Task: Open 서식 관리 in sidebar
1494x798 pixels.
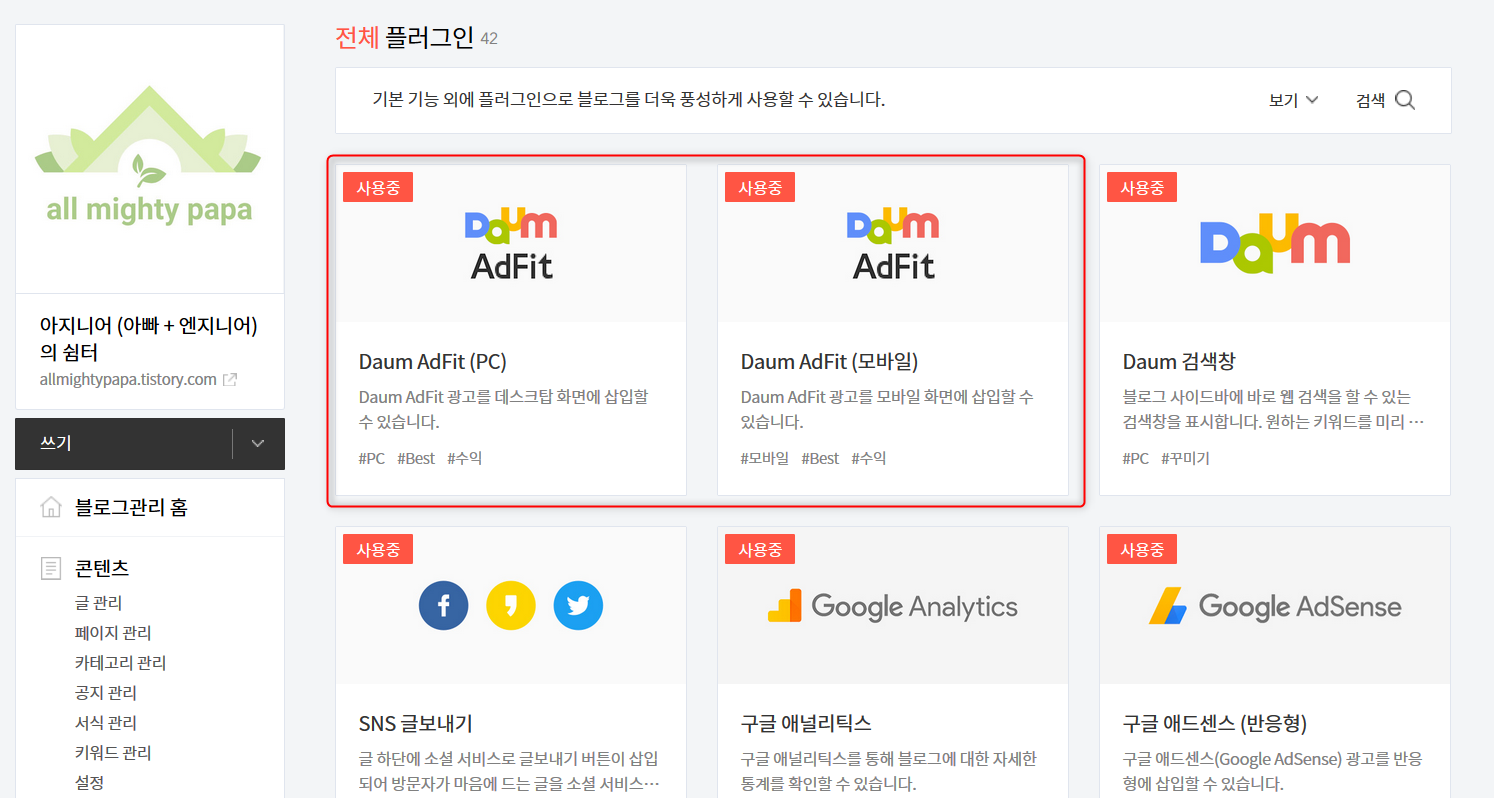Action: 105,723
